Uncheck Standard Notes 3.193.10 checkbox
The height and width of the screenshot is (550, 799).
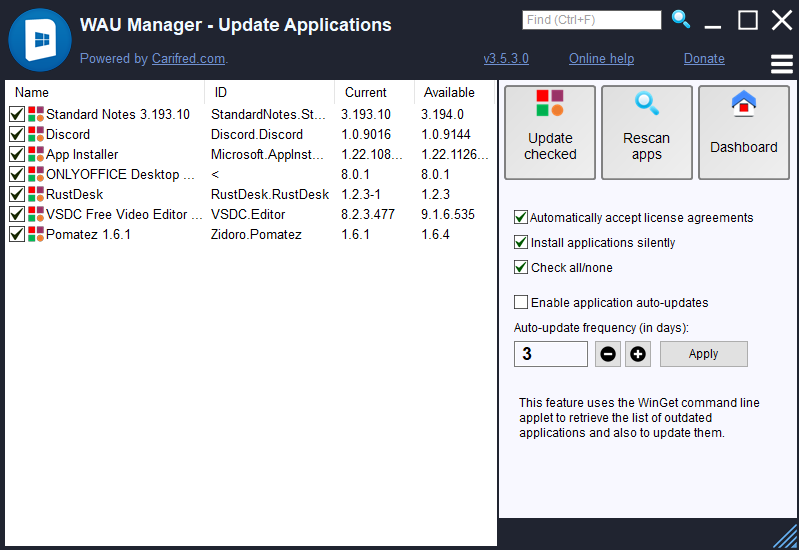(x=17, y=114)
